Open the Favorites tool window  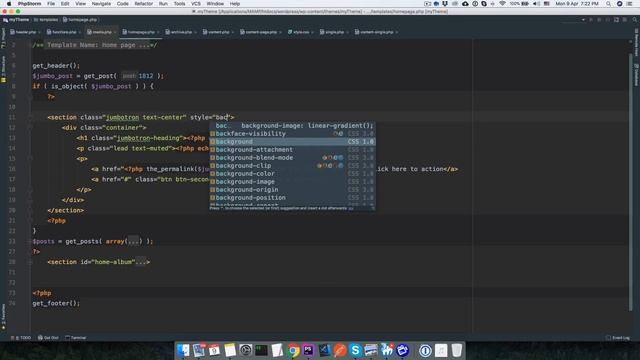tap(3, 316)
